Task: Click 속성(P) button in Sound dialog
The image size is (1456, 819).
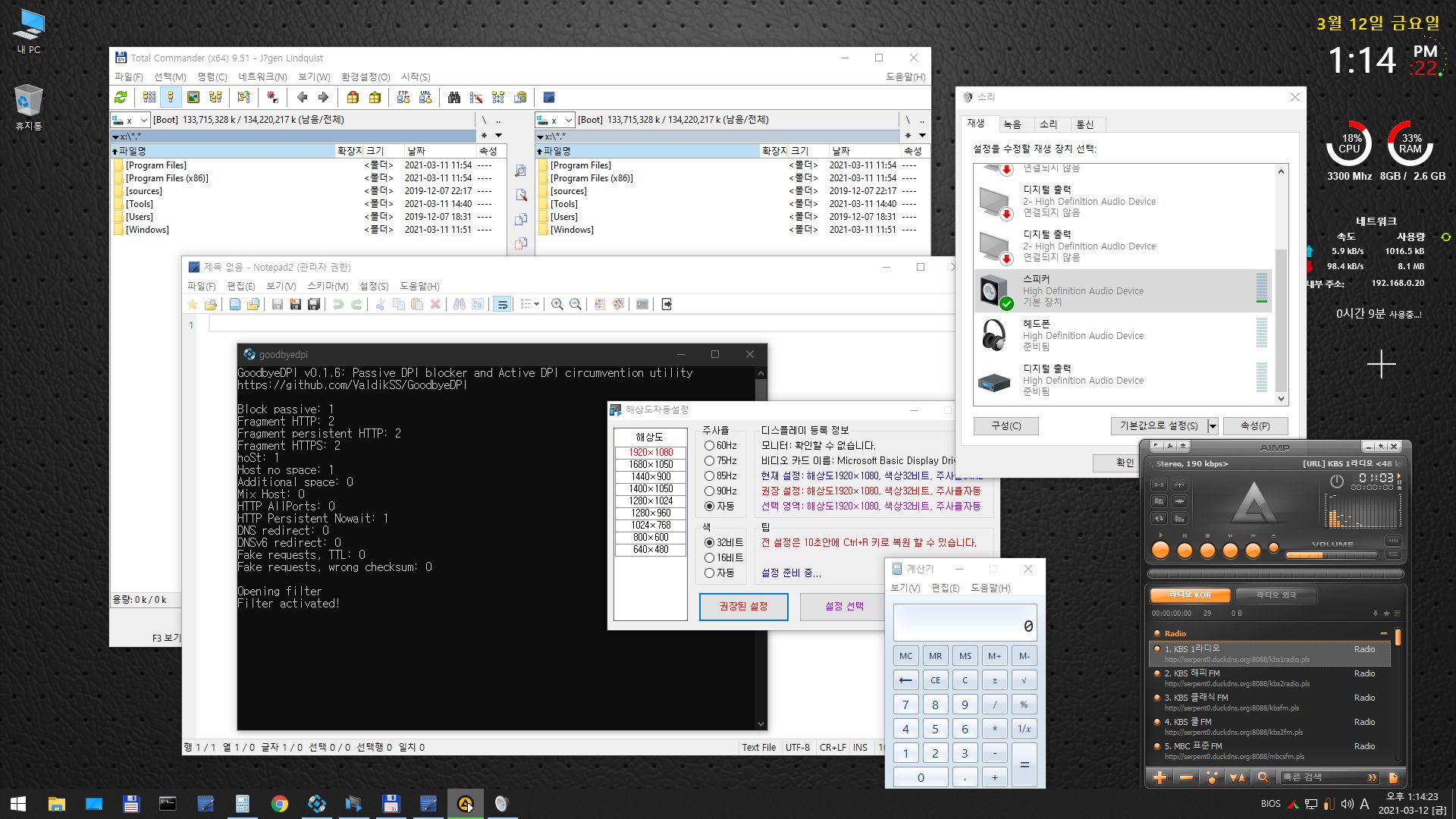Action: 1254,426
